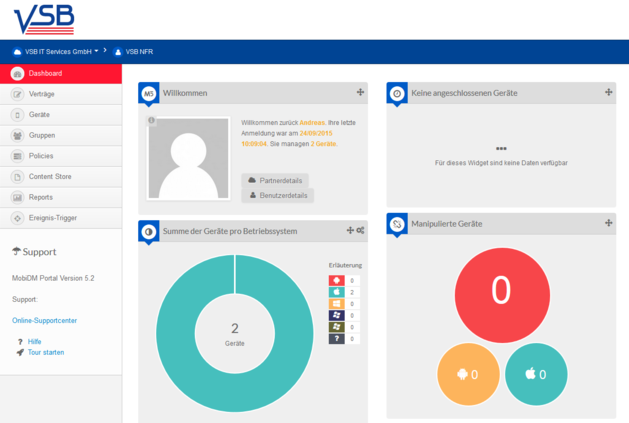Image resolution: width=629 pixels, height=423 pixels.
Task: Click the info icon on the avatar
Action: [x=151, y=120]
